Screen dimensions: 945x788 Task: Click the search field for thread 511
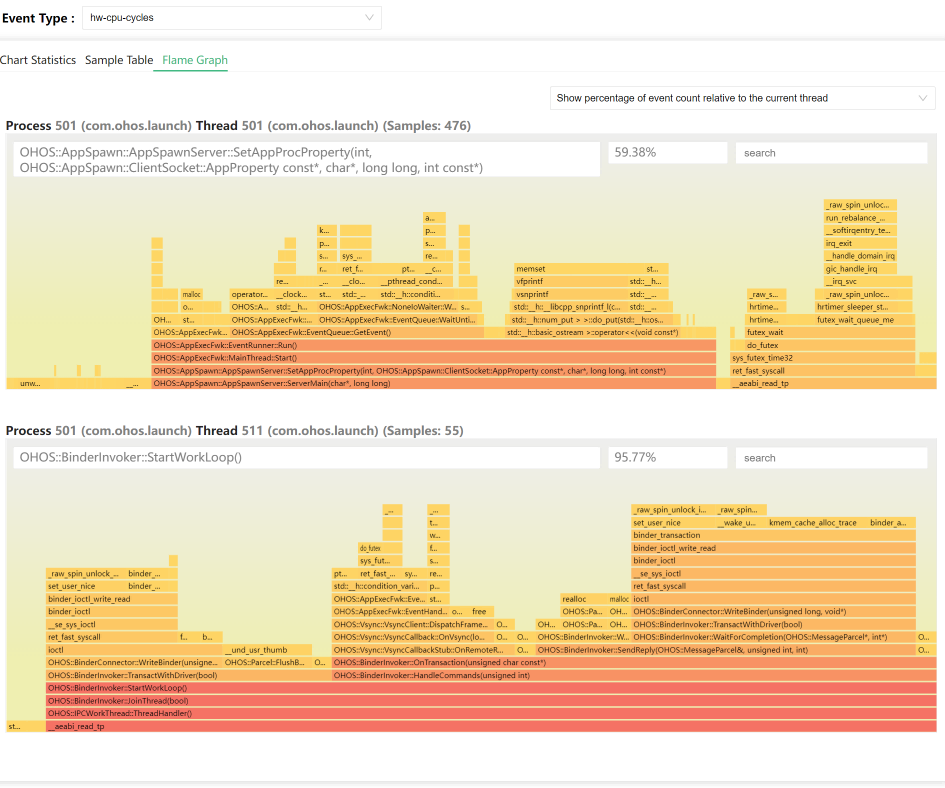coord(831,458)
